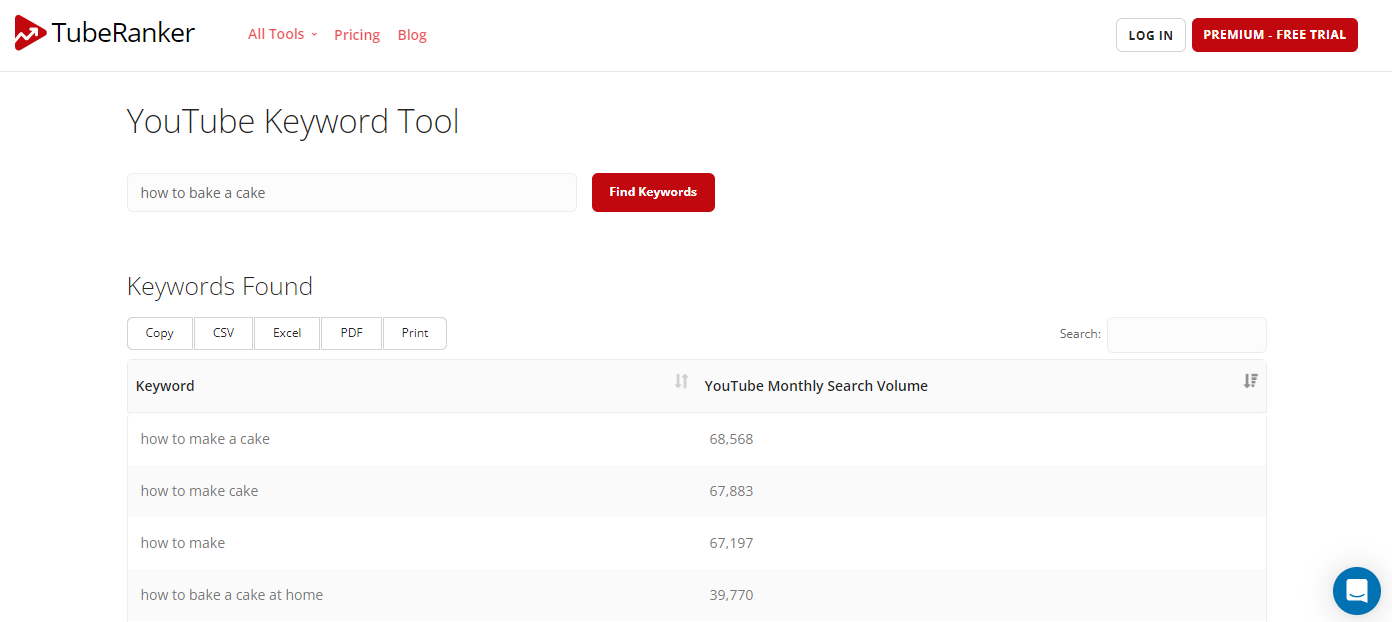The width and height of the screenshot is (1392, 622).
Task: Export keywords as Excel
Action: (x=287, y=333)
